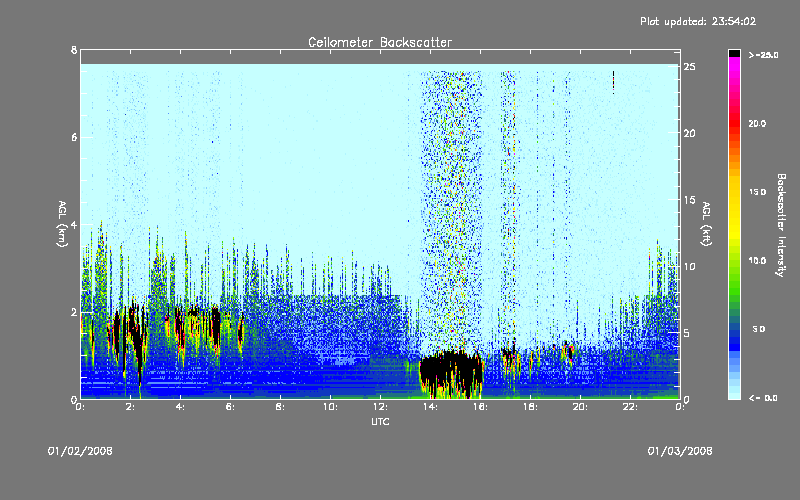This screenshot has height=500, width=800.
Task: Click the '15' kft tick label
Action: 690,200
